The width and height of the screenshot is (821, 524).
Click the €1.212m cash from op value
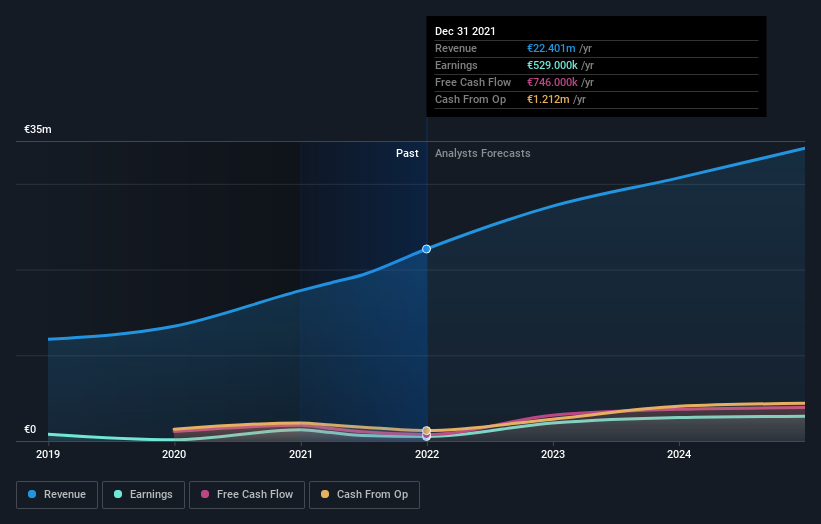tap(548, 99)
